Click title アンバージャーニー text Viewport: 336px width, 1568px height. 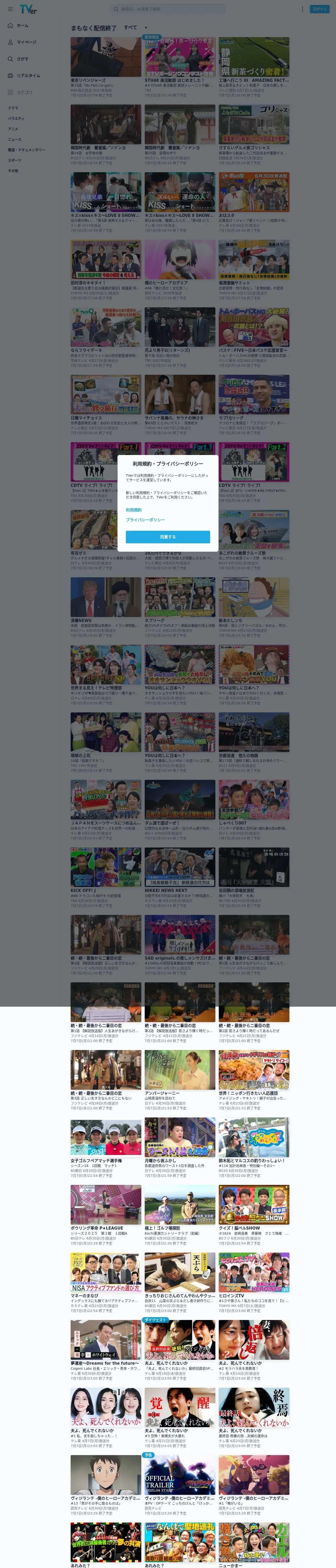(162, 1093)
